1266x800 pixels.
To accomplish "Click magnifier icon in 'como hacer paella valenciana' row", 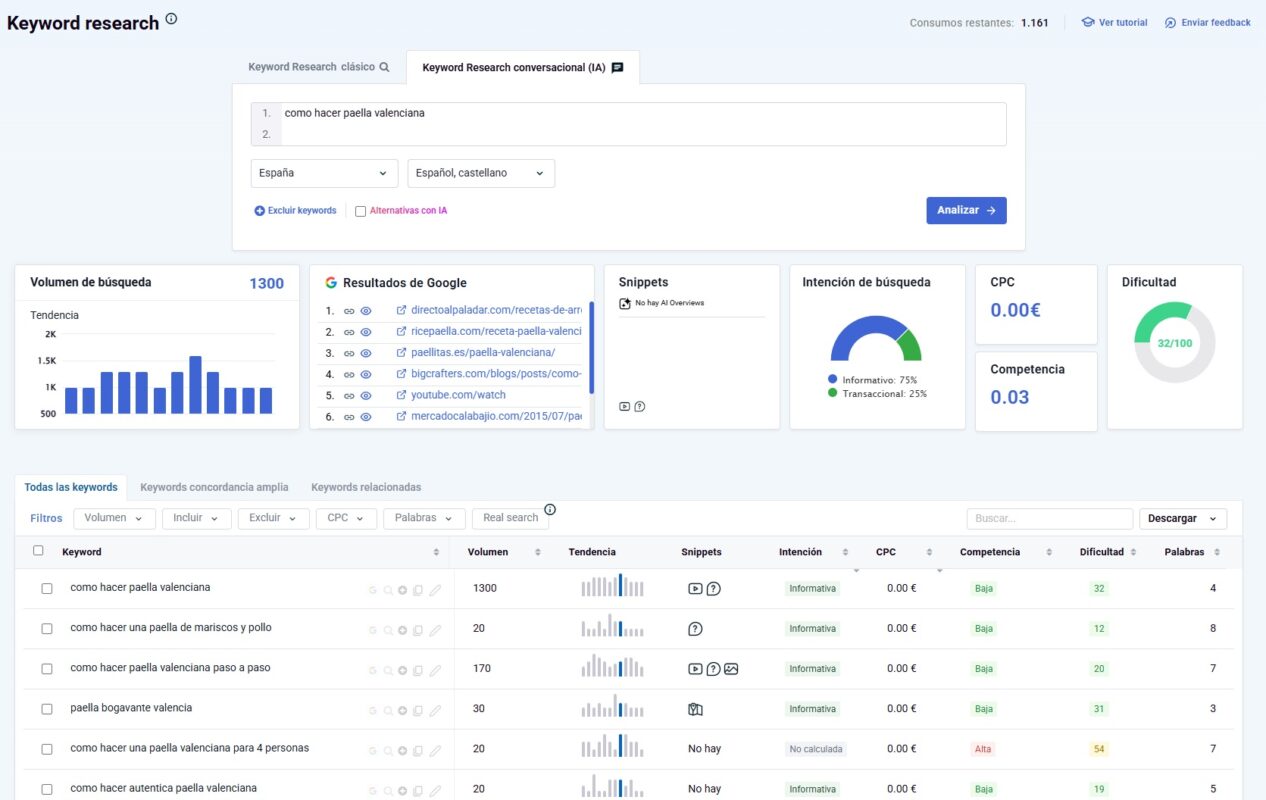I will (x=388, y=589).
